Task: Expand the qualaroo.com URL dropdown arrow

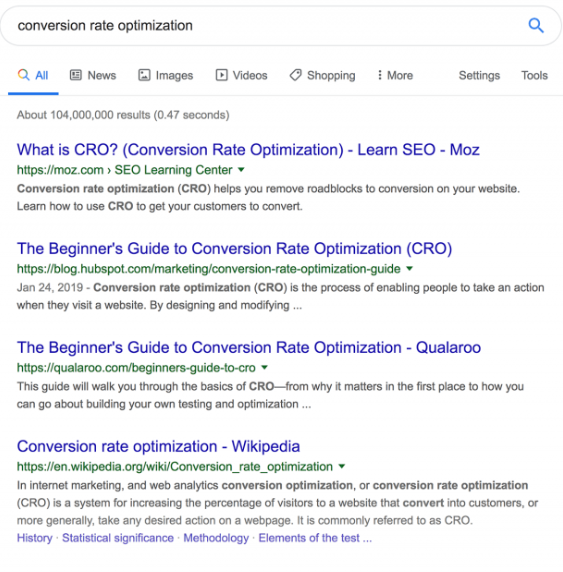Action: click(x=265, y=367)
